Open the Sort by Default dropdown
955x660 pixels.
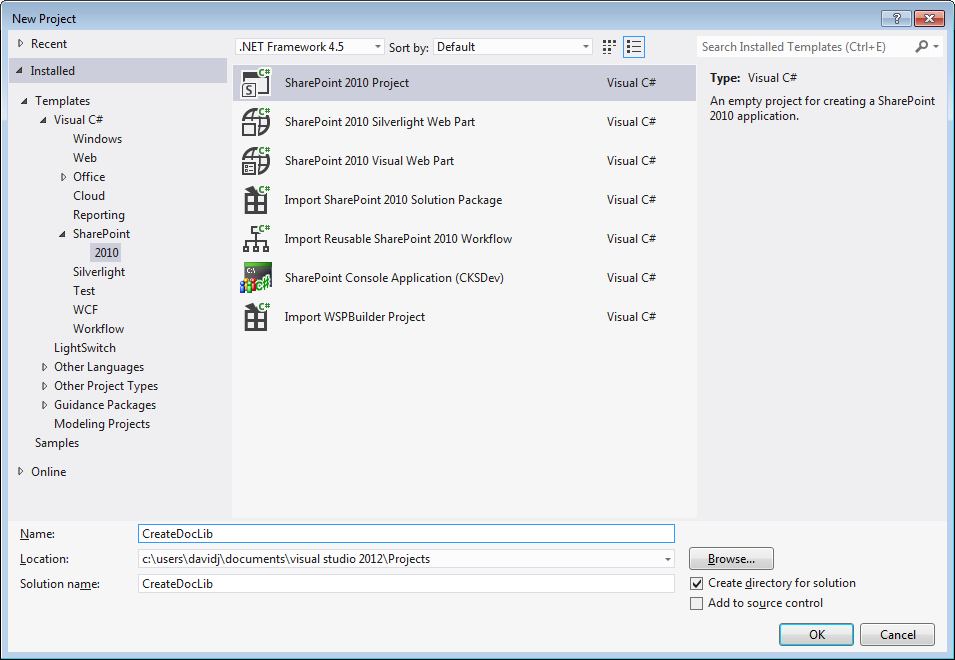(513, 47)
